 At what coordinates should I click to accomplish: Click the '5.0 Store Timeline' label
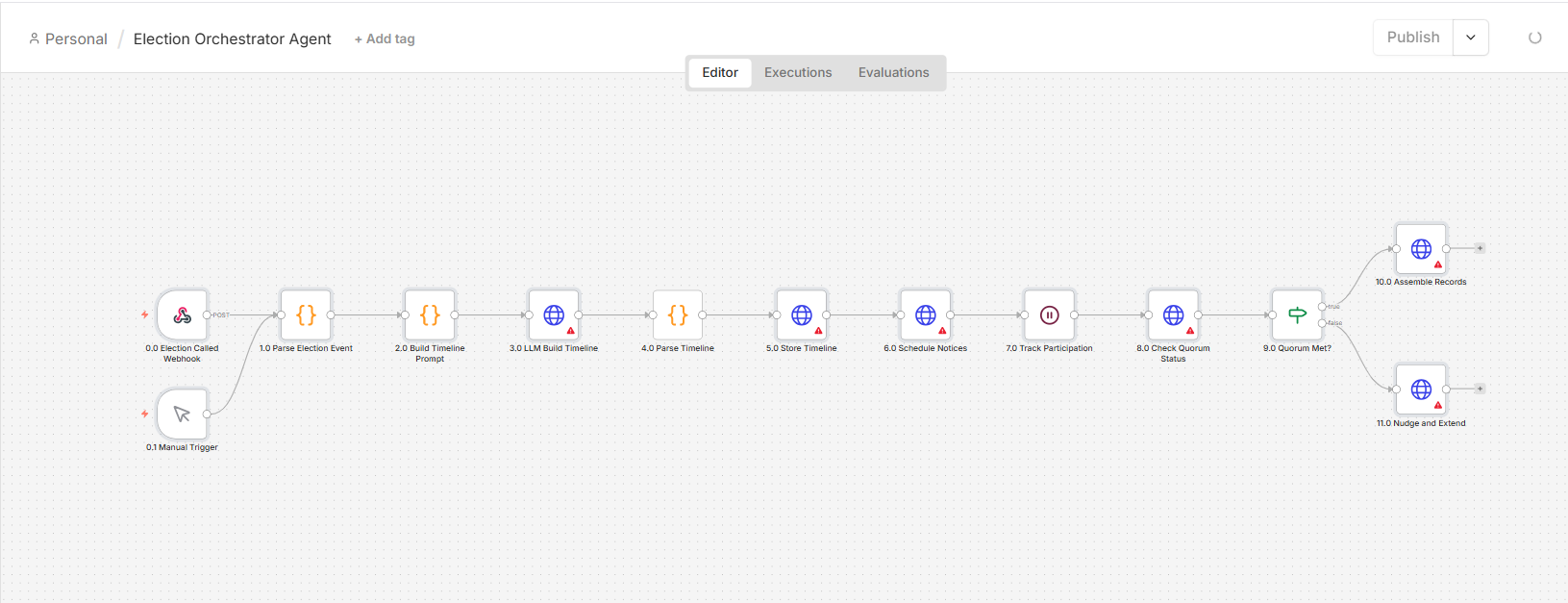(802, 348)
